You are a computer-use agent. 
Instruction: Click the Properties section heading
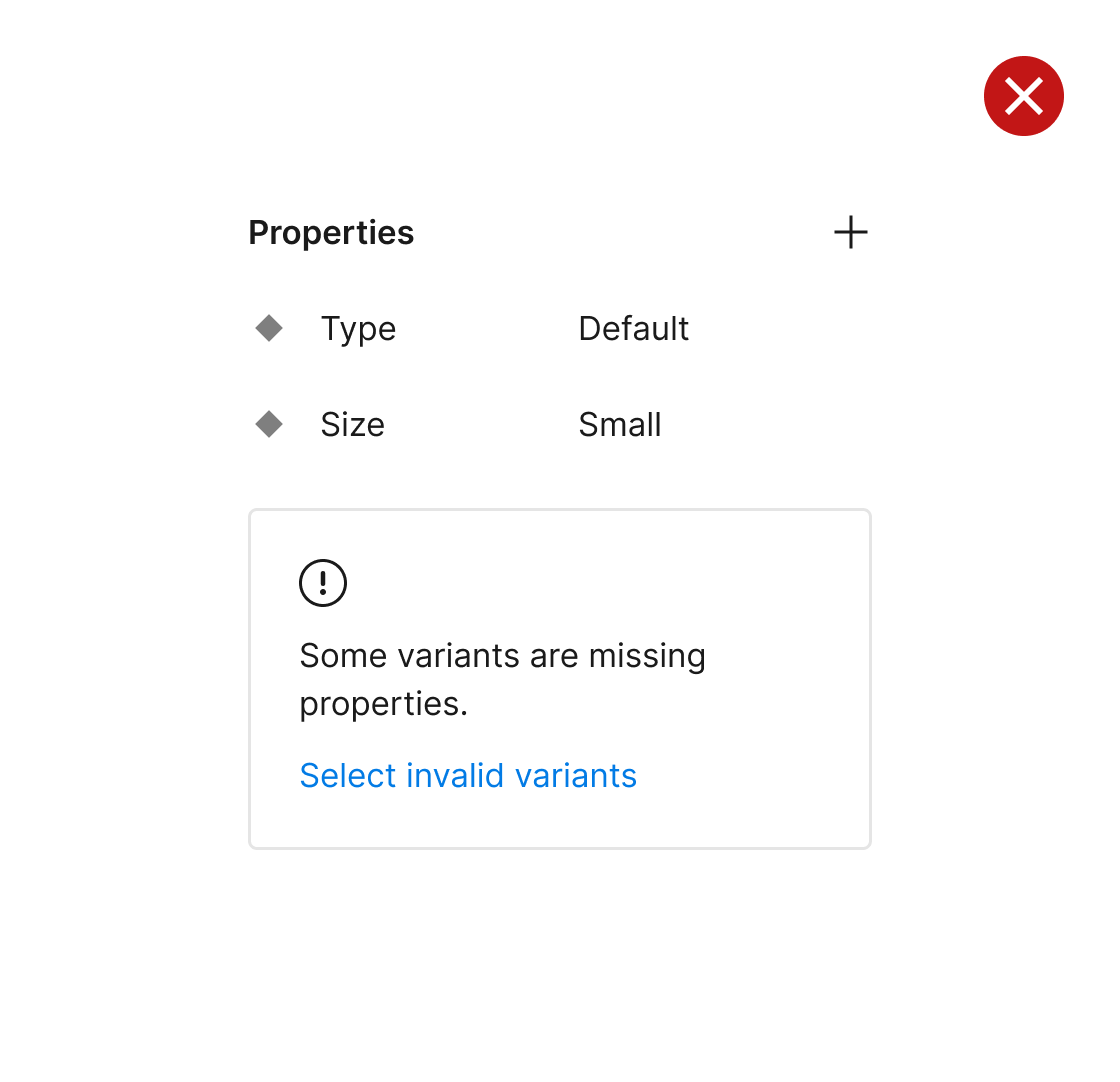pos(331,233)
